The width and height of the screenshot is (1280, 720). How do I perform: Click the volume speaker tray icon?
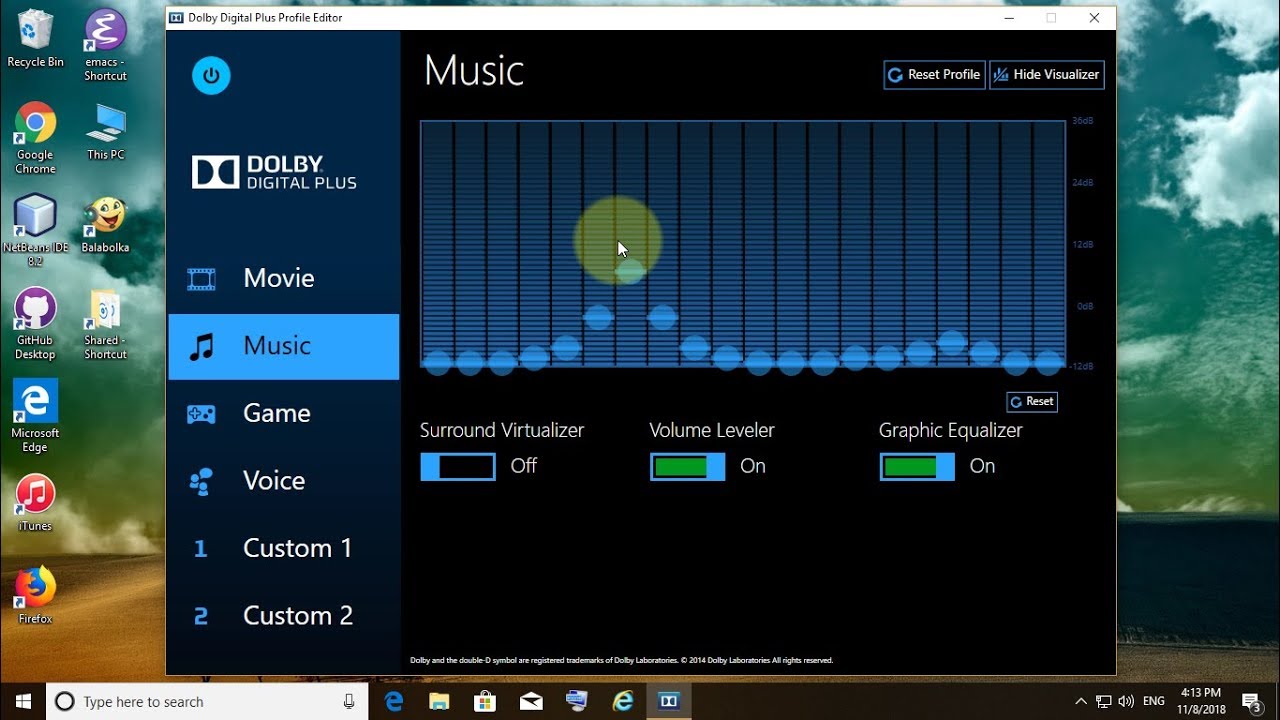[1126, 702]
